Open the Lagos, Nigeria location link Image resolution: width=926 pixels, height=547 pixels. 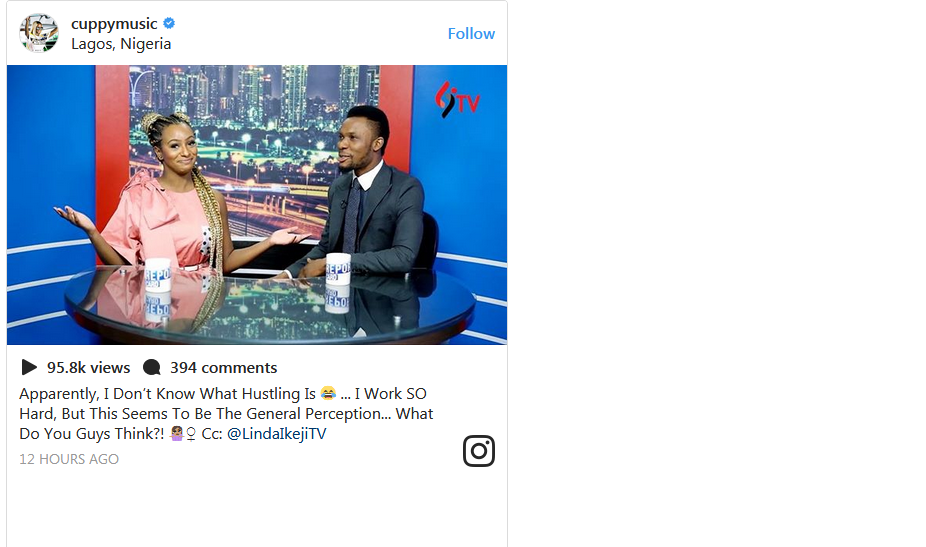121,44
